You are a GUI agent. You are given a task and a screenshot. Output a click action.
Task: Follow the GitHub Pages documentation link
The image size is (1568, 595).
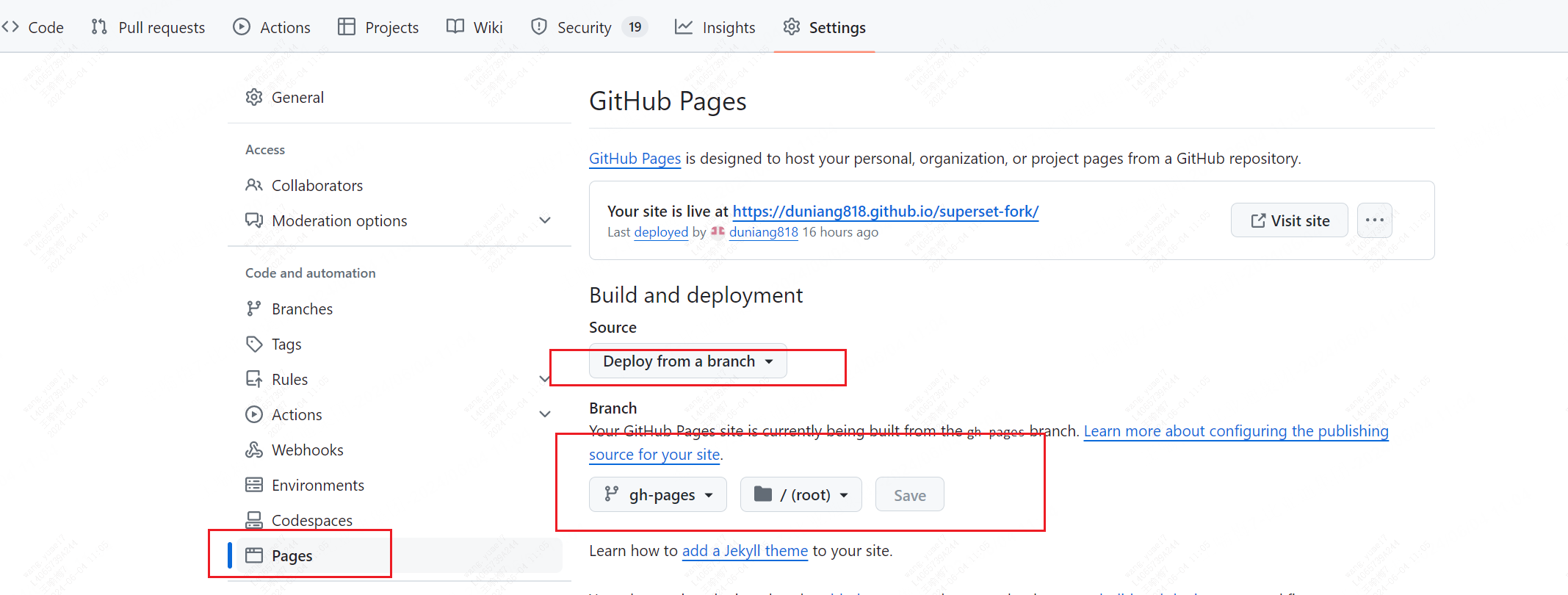(x=635, y=159)
